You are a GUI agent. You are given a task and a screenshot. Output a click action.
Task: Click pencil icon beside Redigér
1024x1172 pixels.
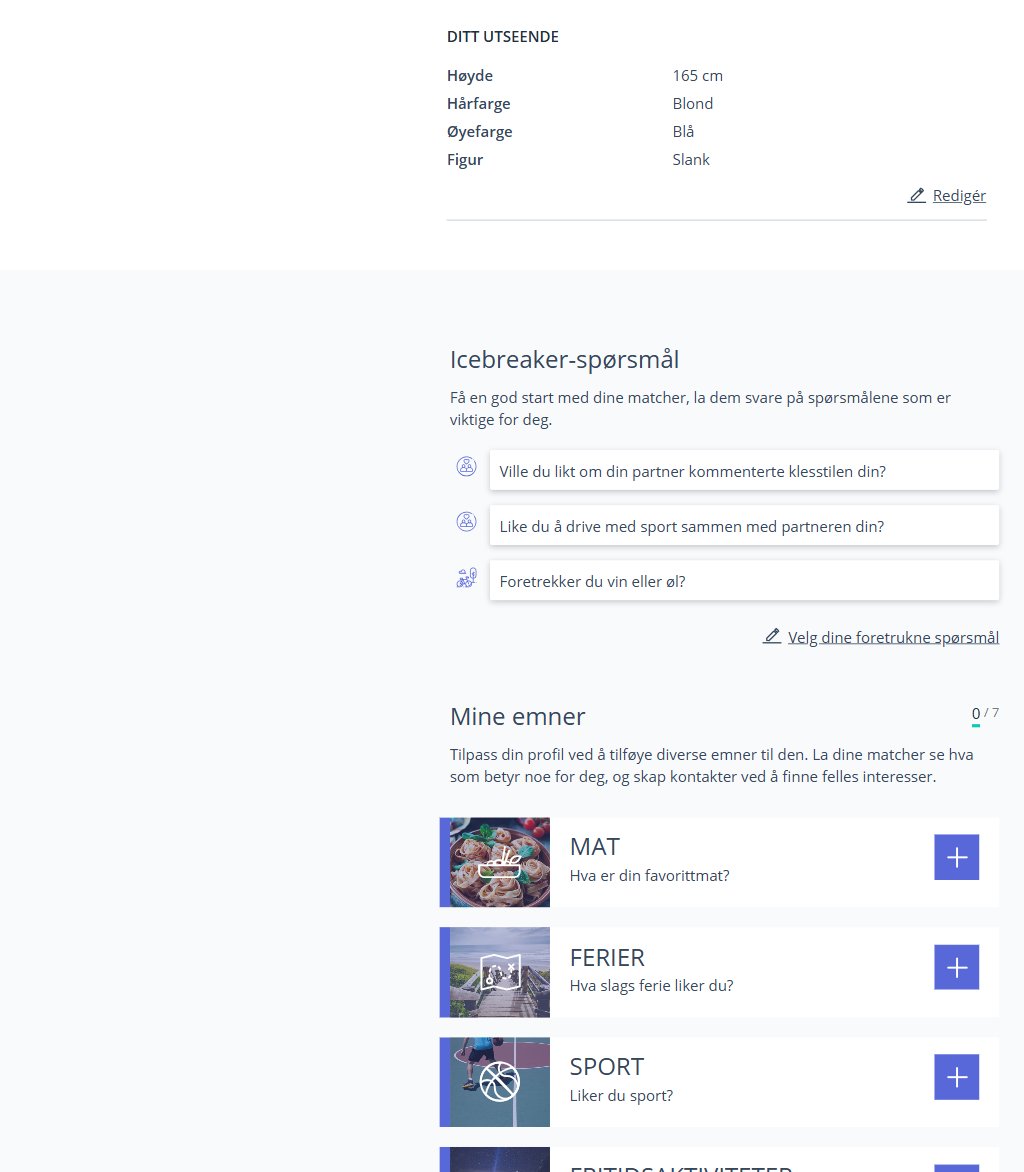[x=916, y=195]
